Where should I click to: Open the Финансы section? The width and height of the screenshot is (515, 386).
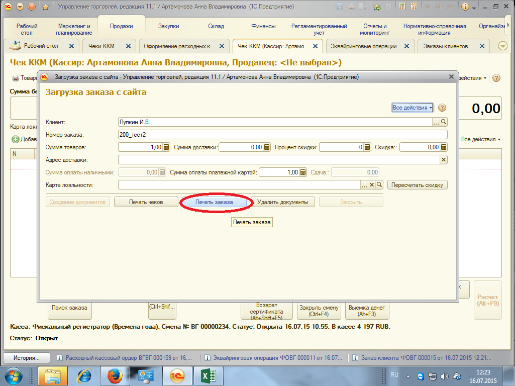click(263, 26)
